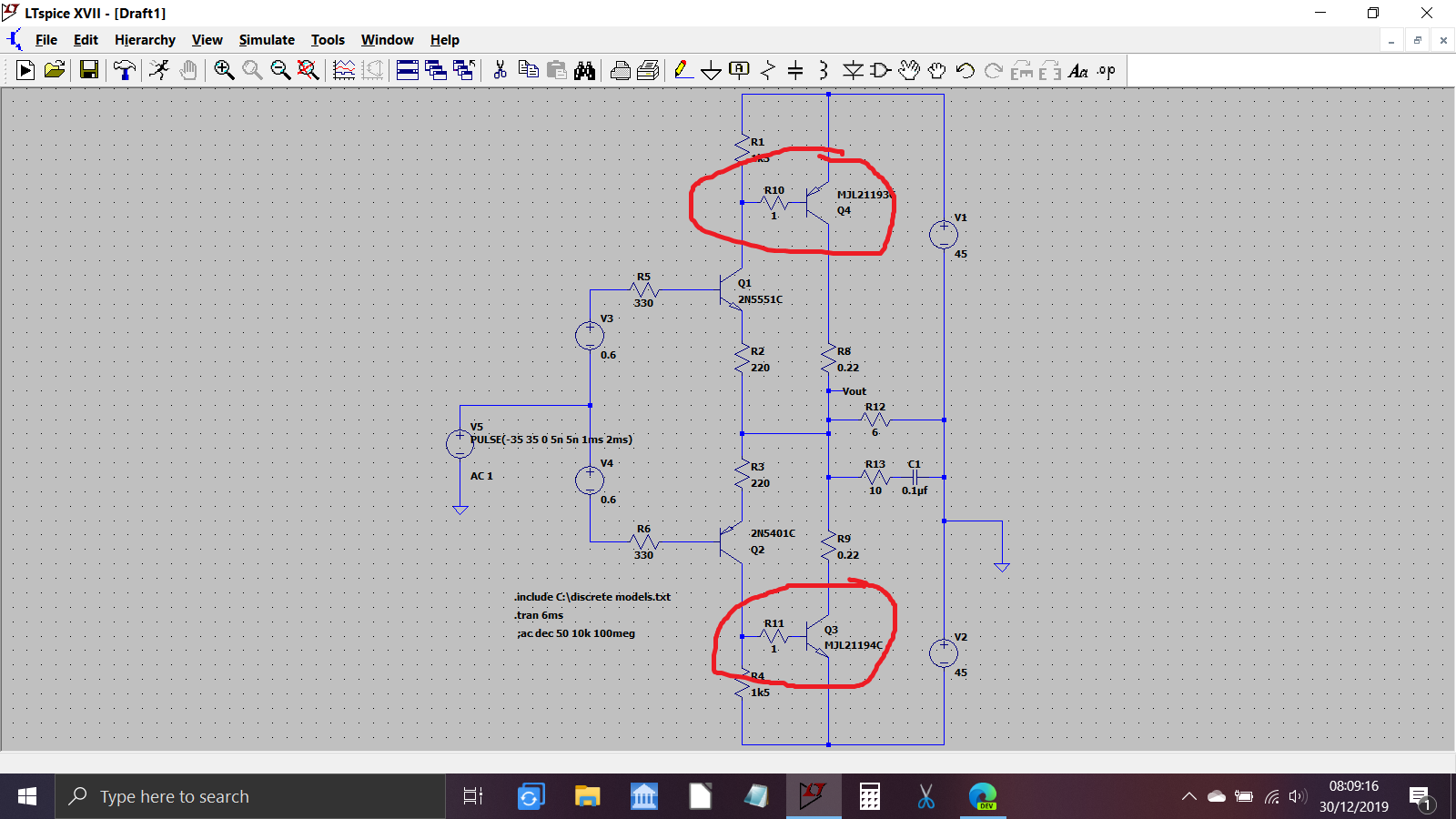Click the 2N5401C label for Q2
1456x819 pixels.
pos(773,533)
